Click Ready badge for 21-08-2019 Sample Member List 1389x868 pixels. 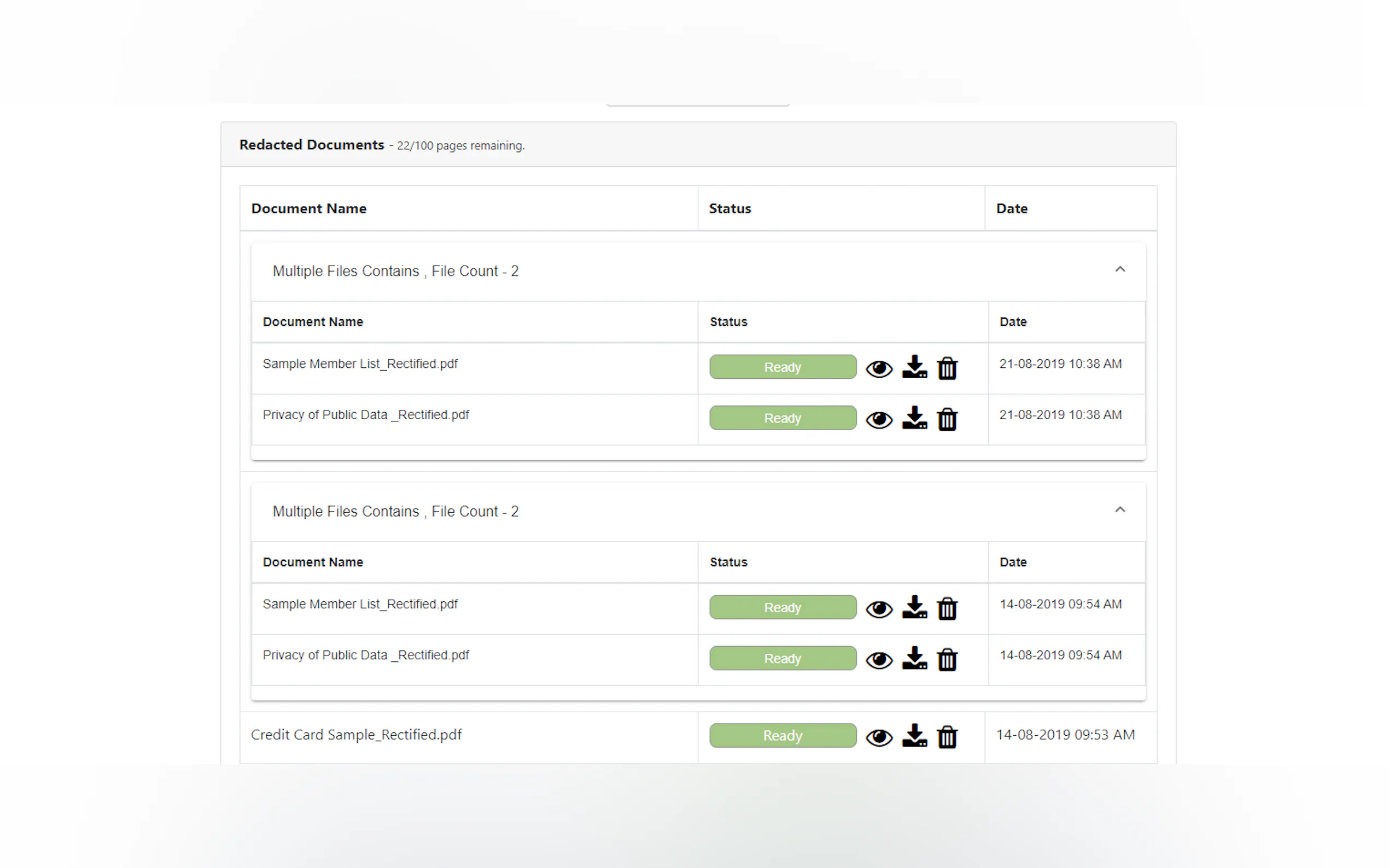tap(782, 367)
